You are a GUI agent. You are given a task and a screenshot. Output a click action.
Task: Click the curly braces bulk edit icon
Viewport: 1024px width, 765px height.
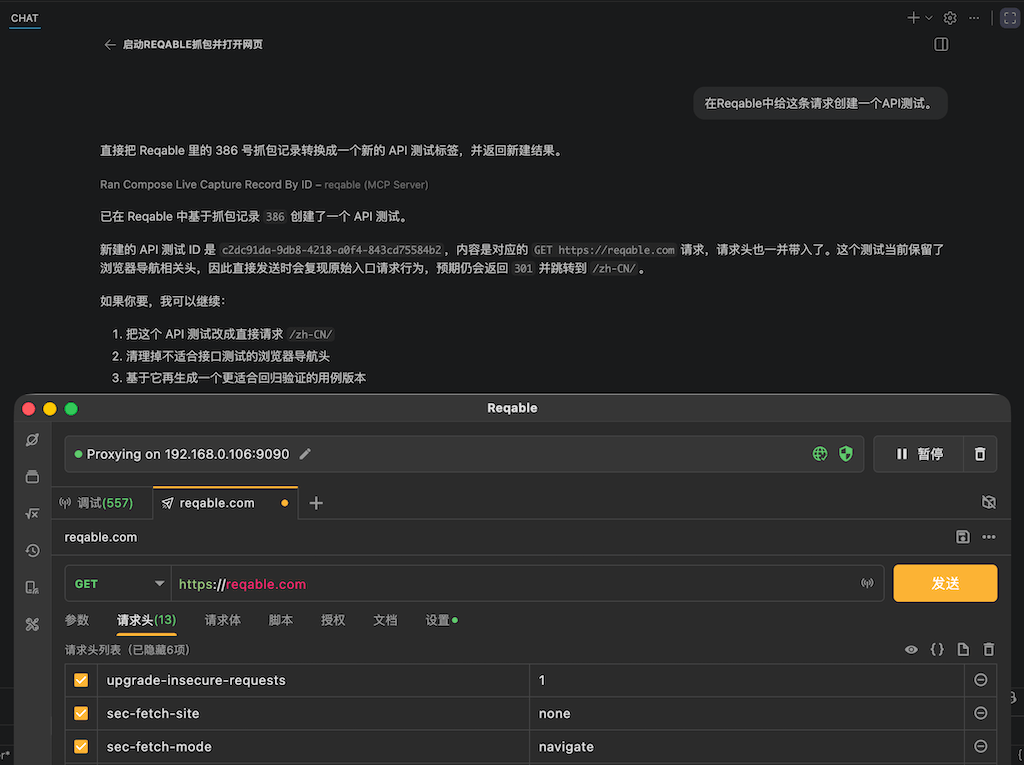pos(937,649)
